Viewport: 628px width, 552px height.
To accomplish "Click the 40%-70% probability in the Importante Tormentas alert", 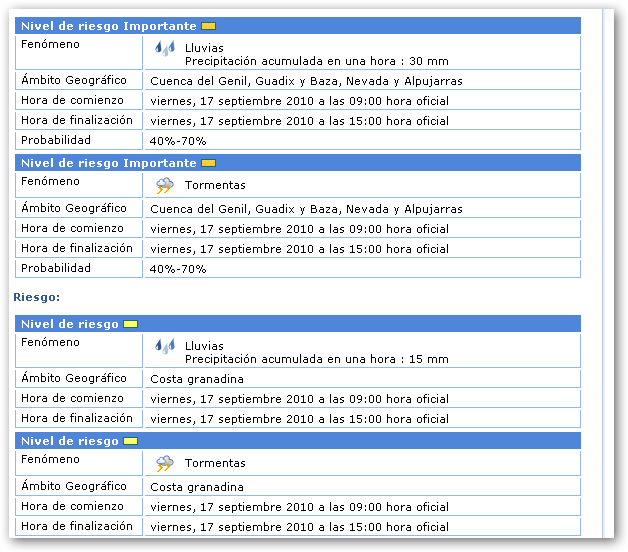I will (178, 269).
